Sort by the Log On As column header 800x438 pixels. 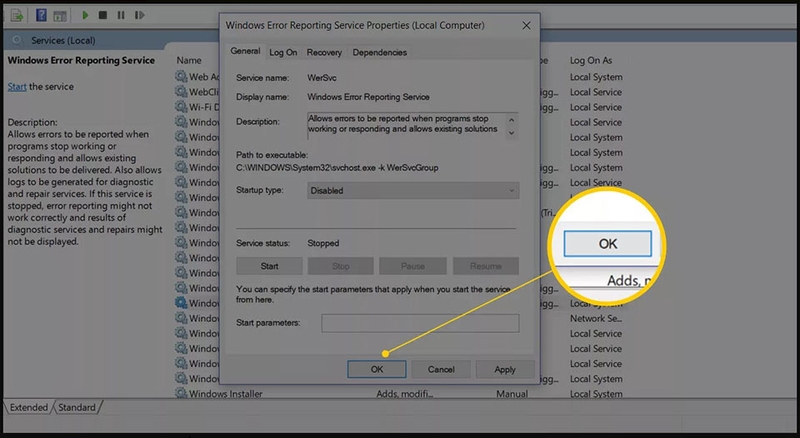[591, 60]
